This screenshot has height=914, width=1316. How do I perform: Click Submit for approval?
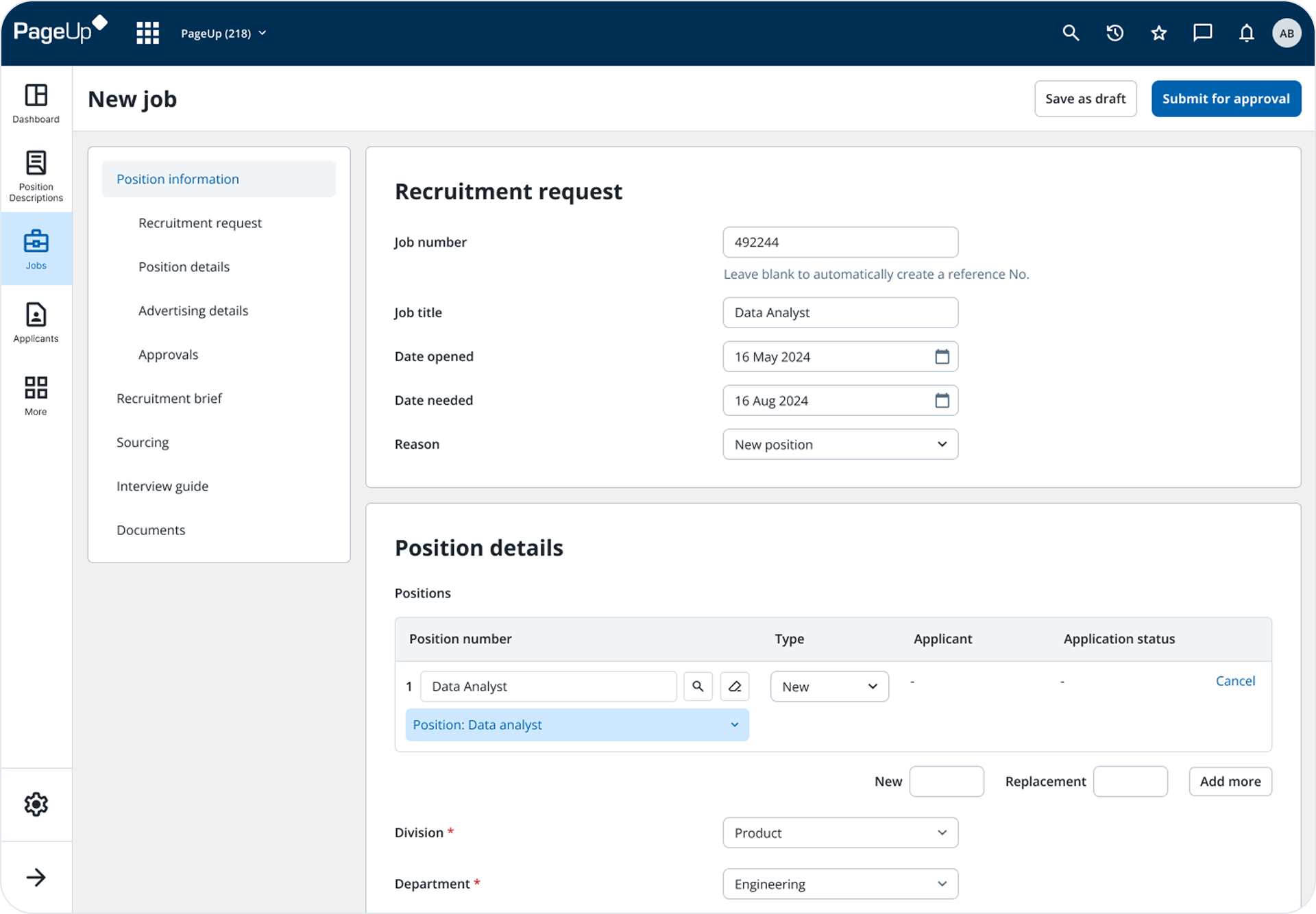click(1226, 98)
